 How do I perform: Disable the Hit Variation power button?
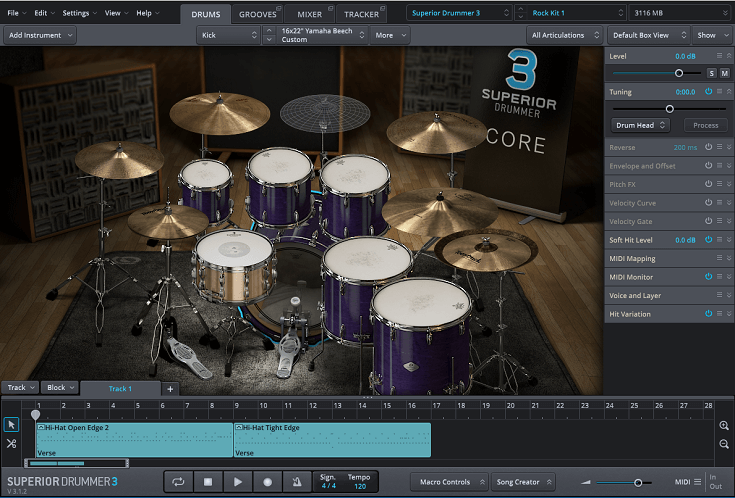[x=708, y=314]
